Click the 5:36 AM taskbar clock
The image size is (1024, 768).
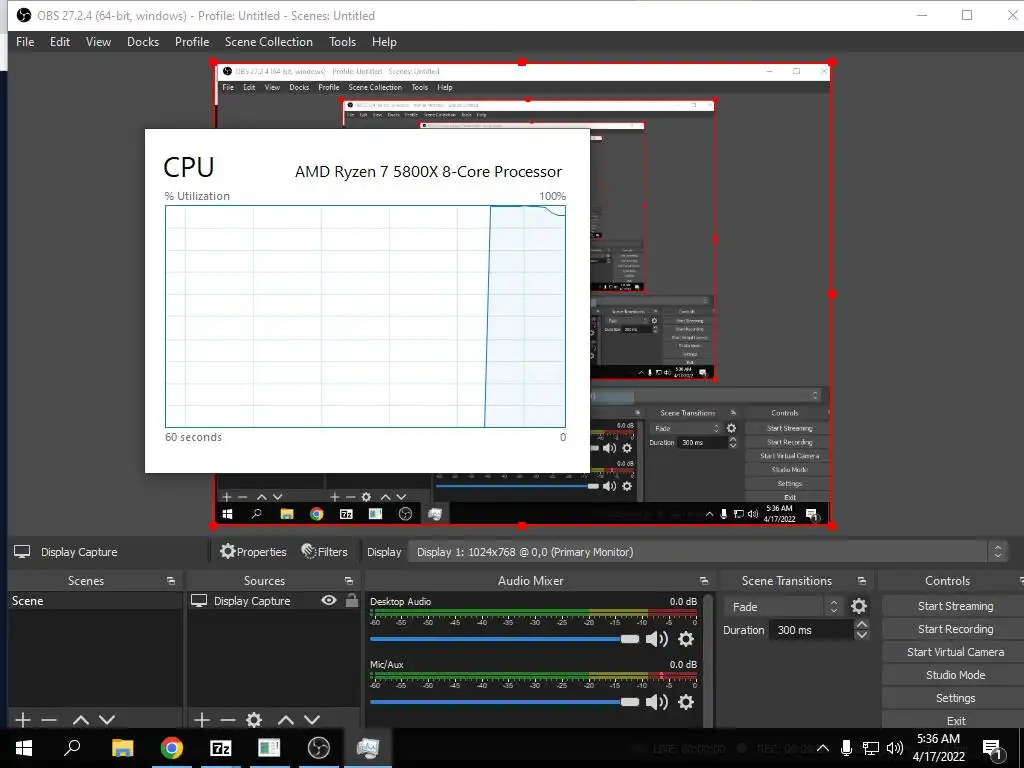tap(938, 748)
